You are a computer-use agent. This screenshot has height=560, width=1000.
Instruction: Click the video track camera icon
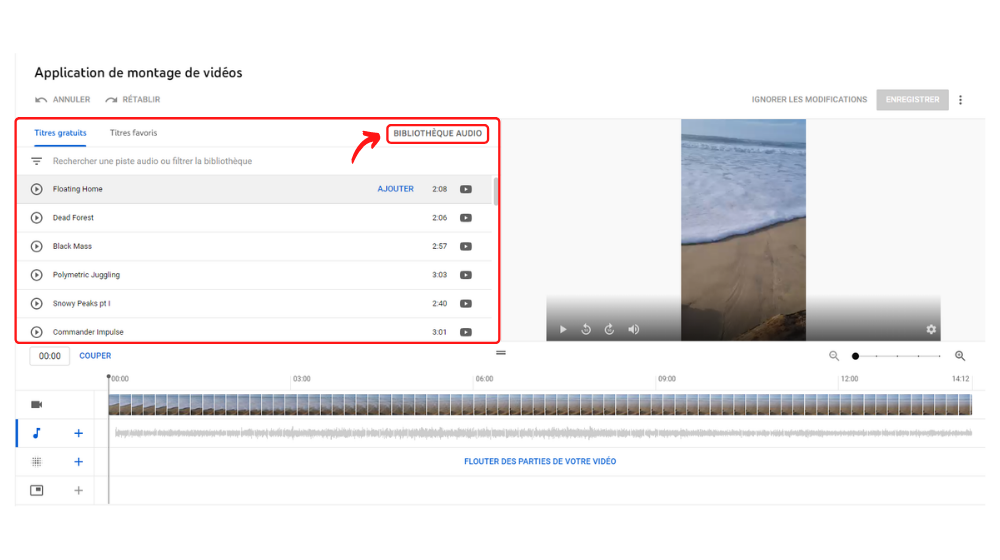point(36,404)
